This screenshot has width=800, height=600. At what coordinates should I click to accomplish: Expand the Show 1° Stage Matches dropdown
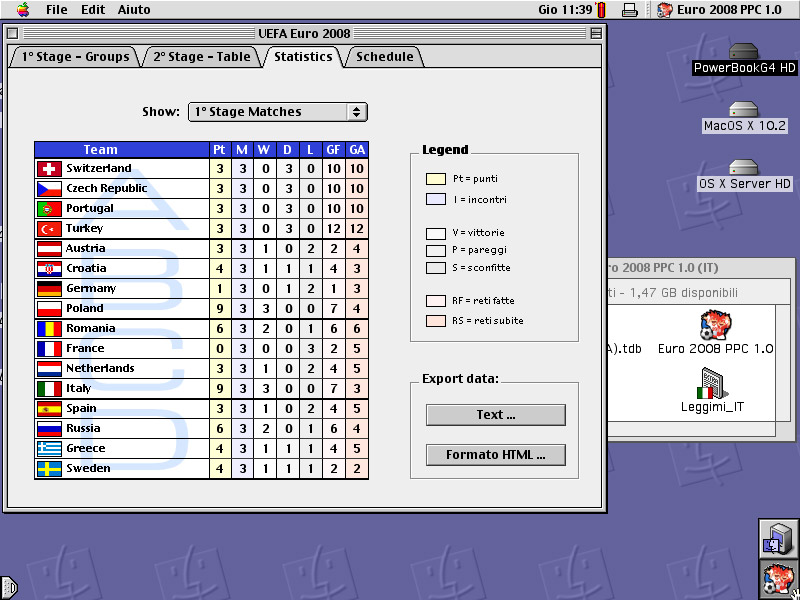tap(278, 112)
